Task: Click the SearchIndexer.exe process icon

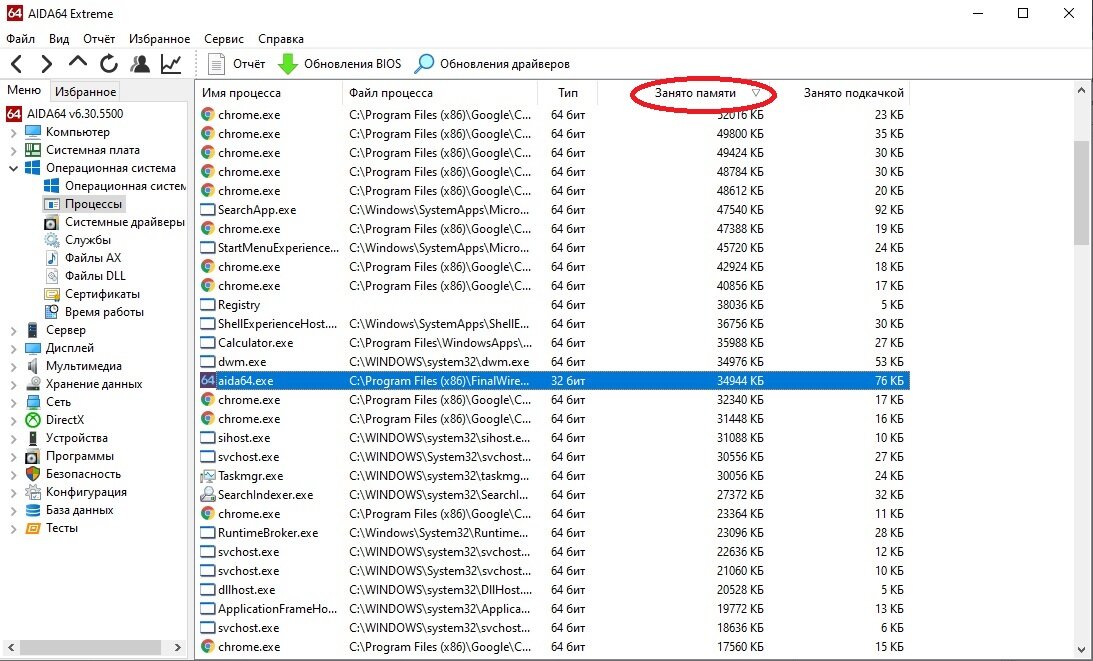Action: tap(208, 495)
